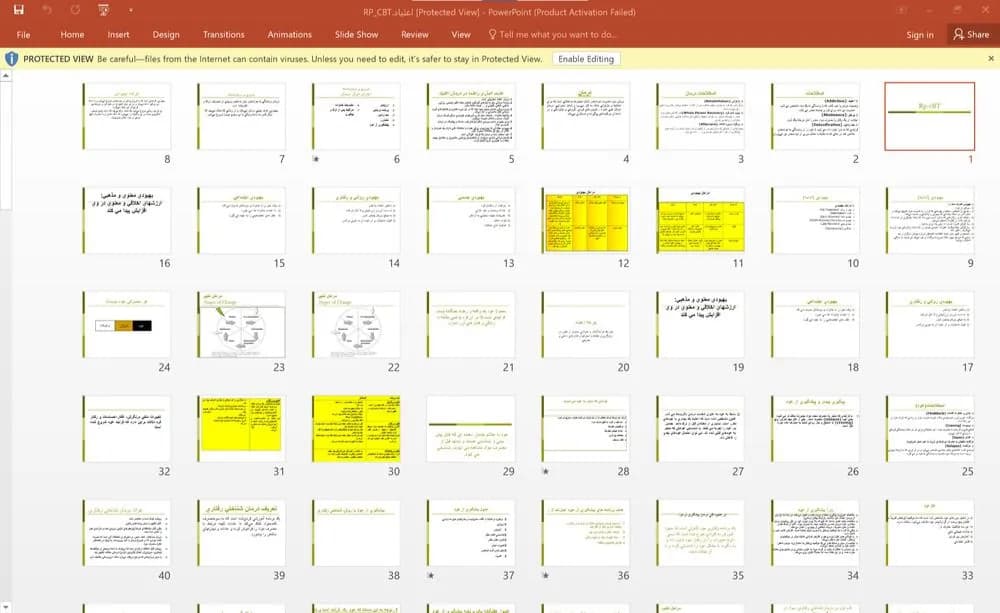The height and width of the screenshot is (613, 1000).
Task: Click the Enable Editing button
Action: [586, 59]
